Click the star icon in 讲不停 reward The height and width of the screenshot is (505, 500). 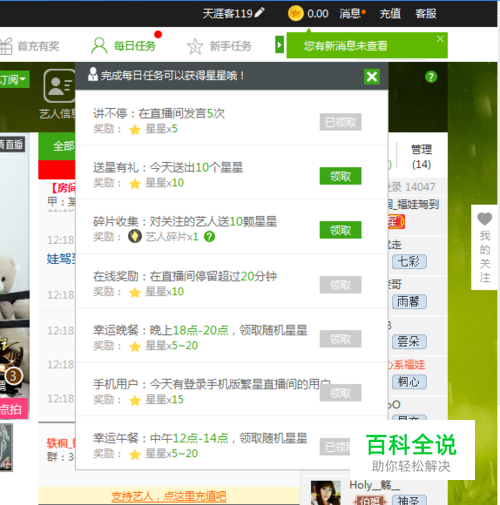coord(135,129)
